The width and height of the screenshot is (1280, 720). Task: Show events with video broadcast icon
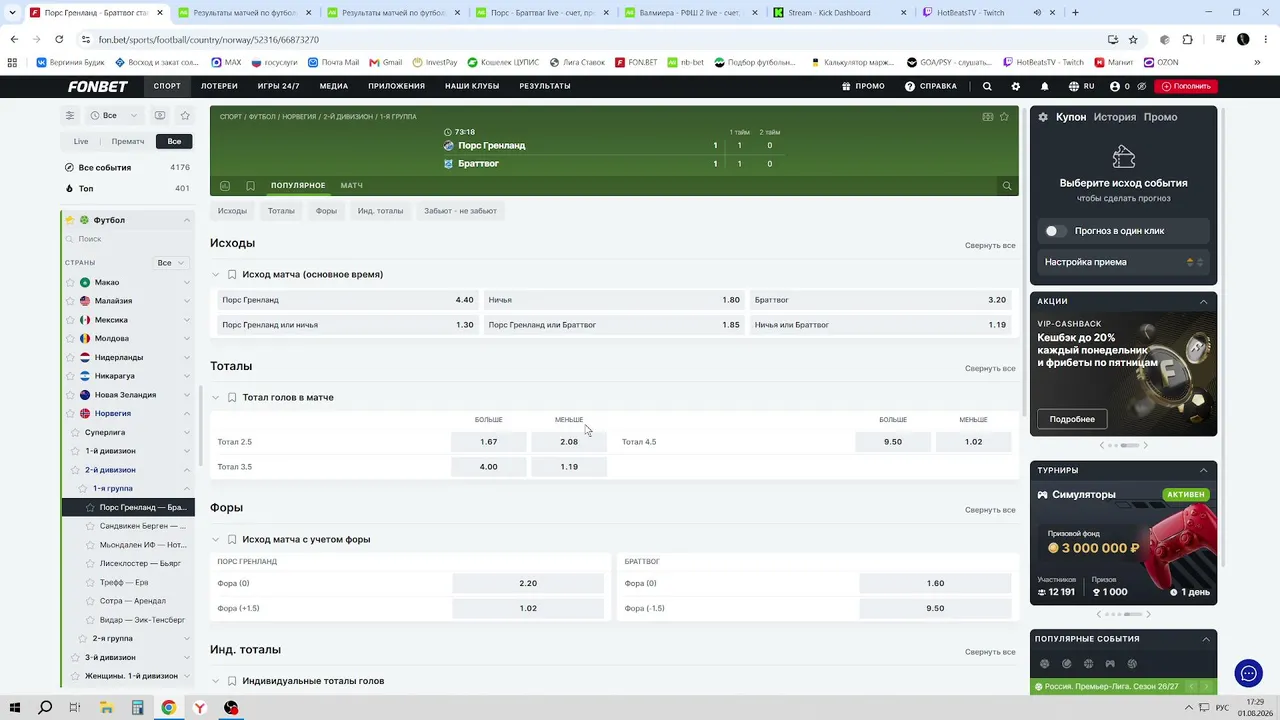click(160, 115)
